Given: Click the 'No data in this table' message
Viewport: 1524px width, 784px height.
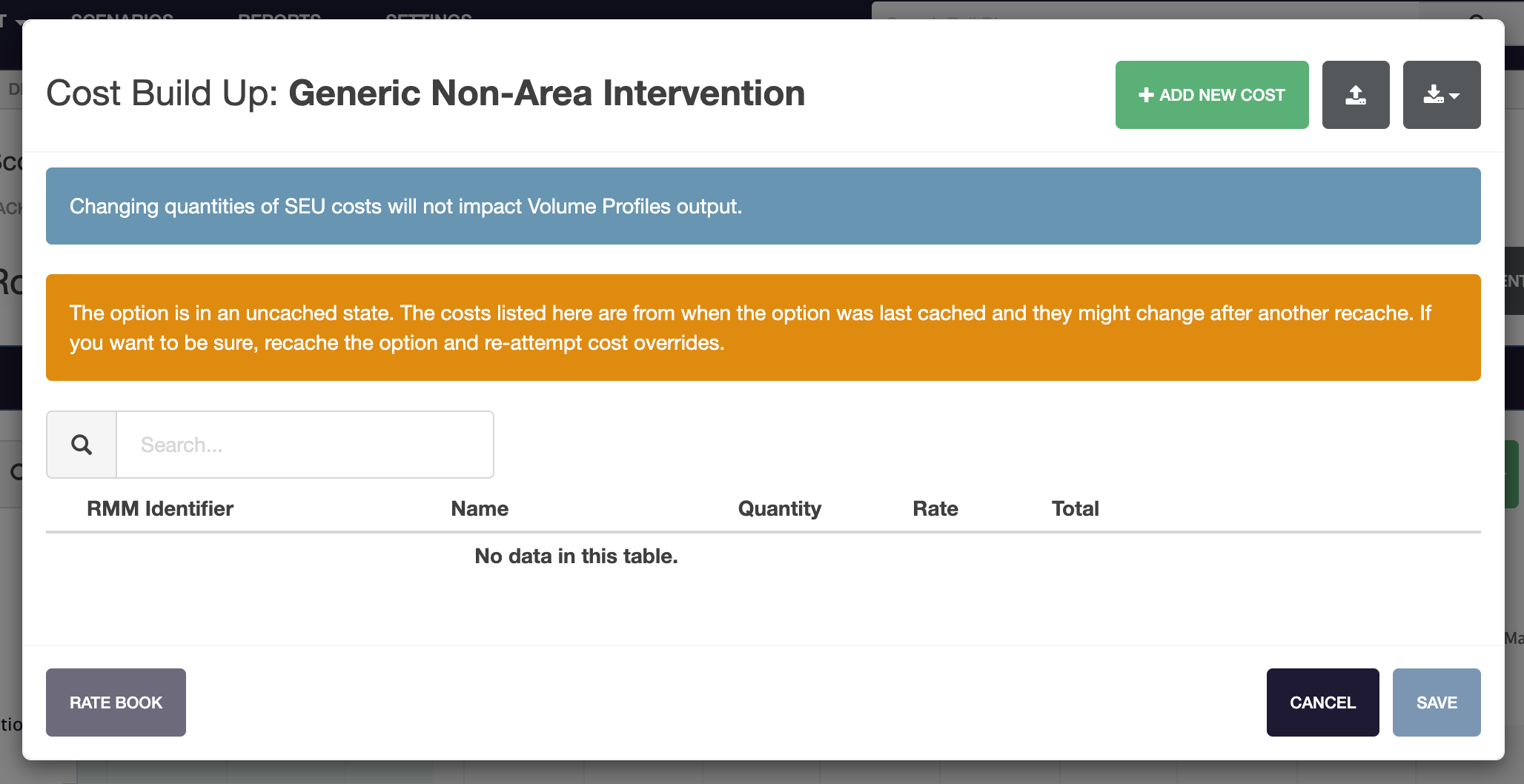Looking at the screenshot, I should point(576,556).
